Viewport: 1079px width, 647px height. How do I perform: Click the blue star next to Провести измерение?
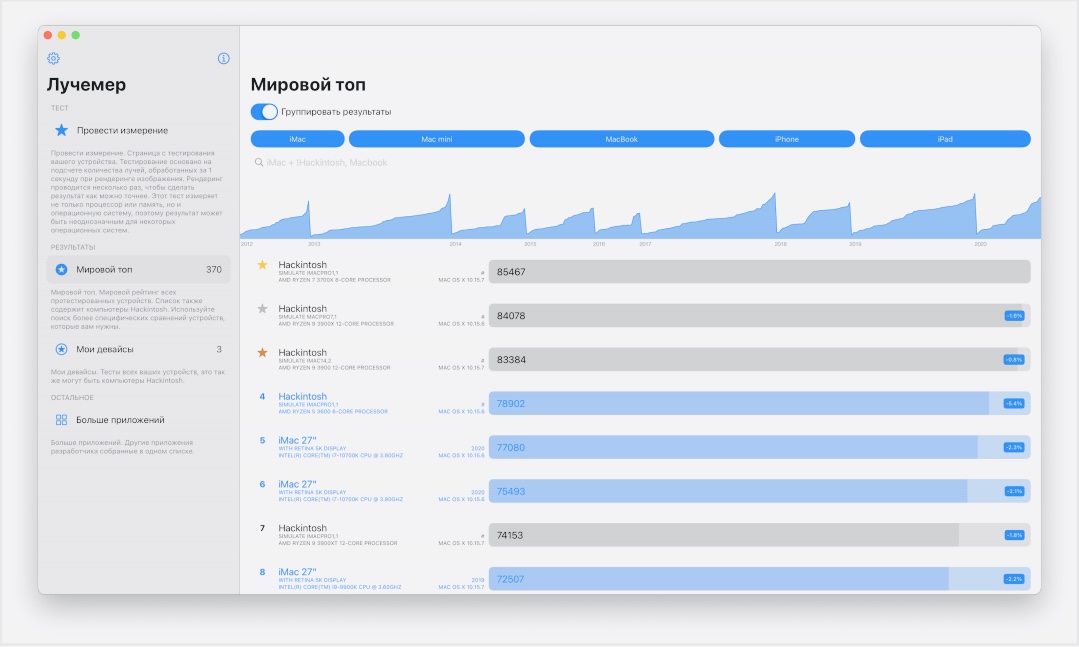point(61,130)
